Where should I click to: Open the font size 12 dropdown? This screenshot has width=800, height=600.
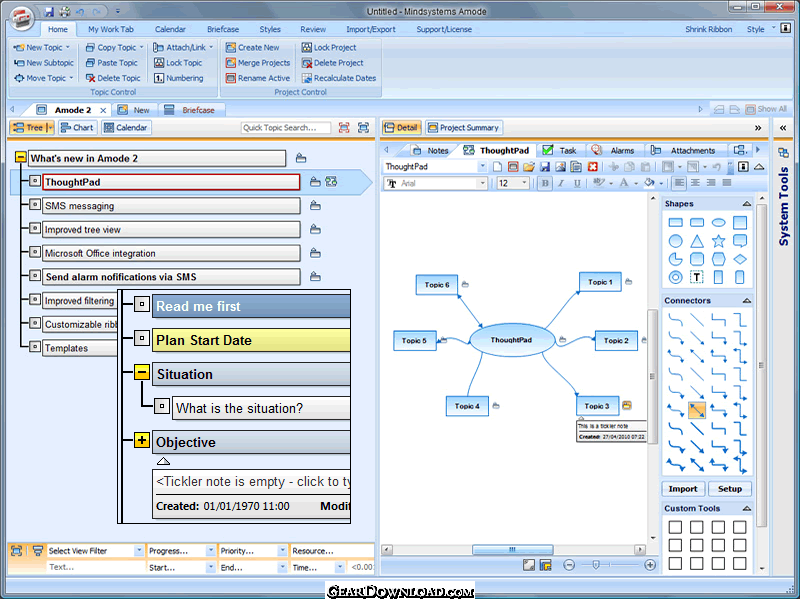pos(524,183)
